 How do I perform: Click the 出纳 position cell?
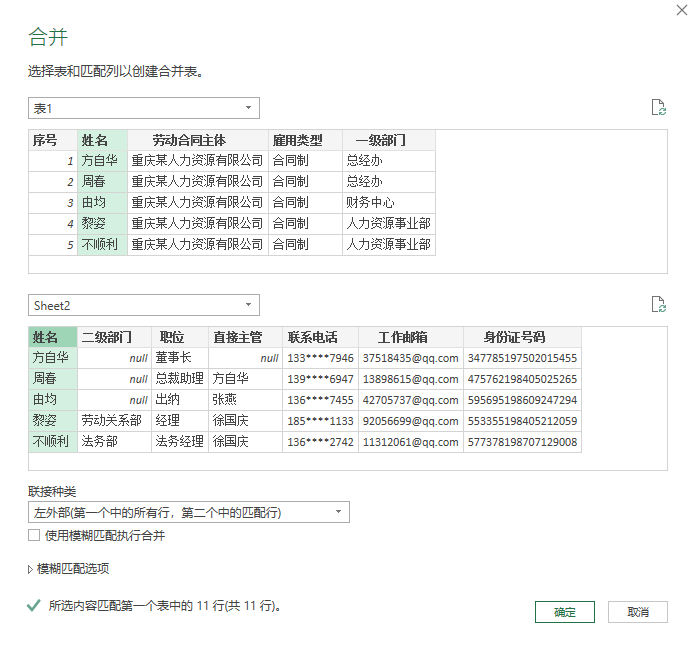(180, 399)
